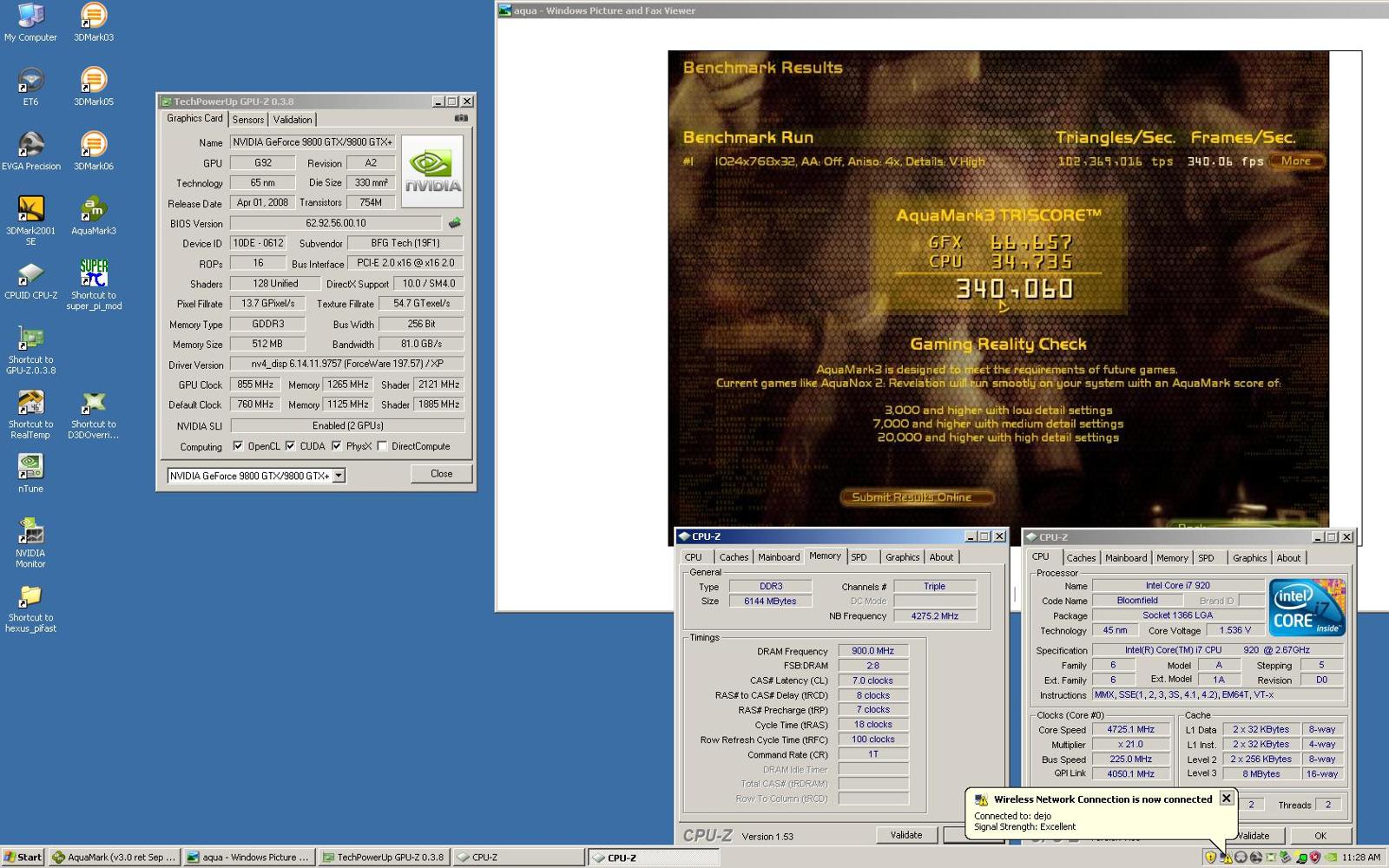
Task: Select AquaMark taskbar button
Action: coord(115,857)
